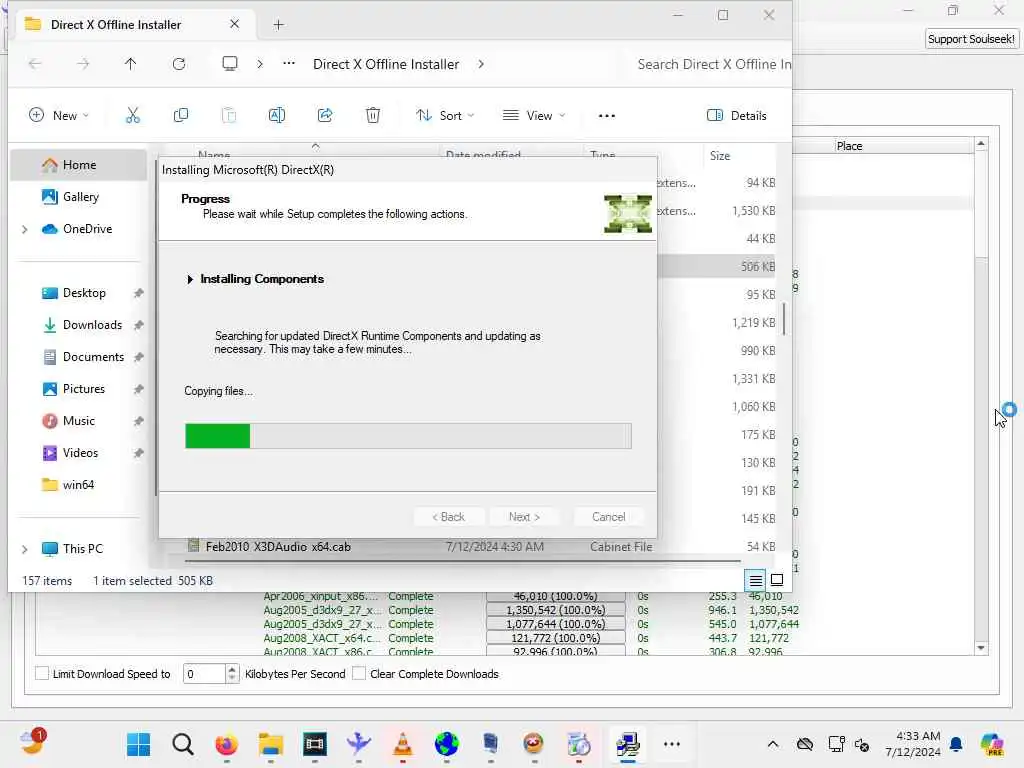The image size is (1024, 768).
Task: Go up one folder level
Action: (x=131, y=64)
